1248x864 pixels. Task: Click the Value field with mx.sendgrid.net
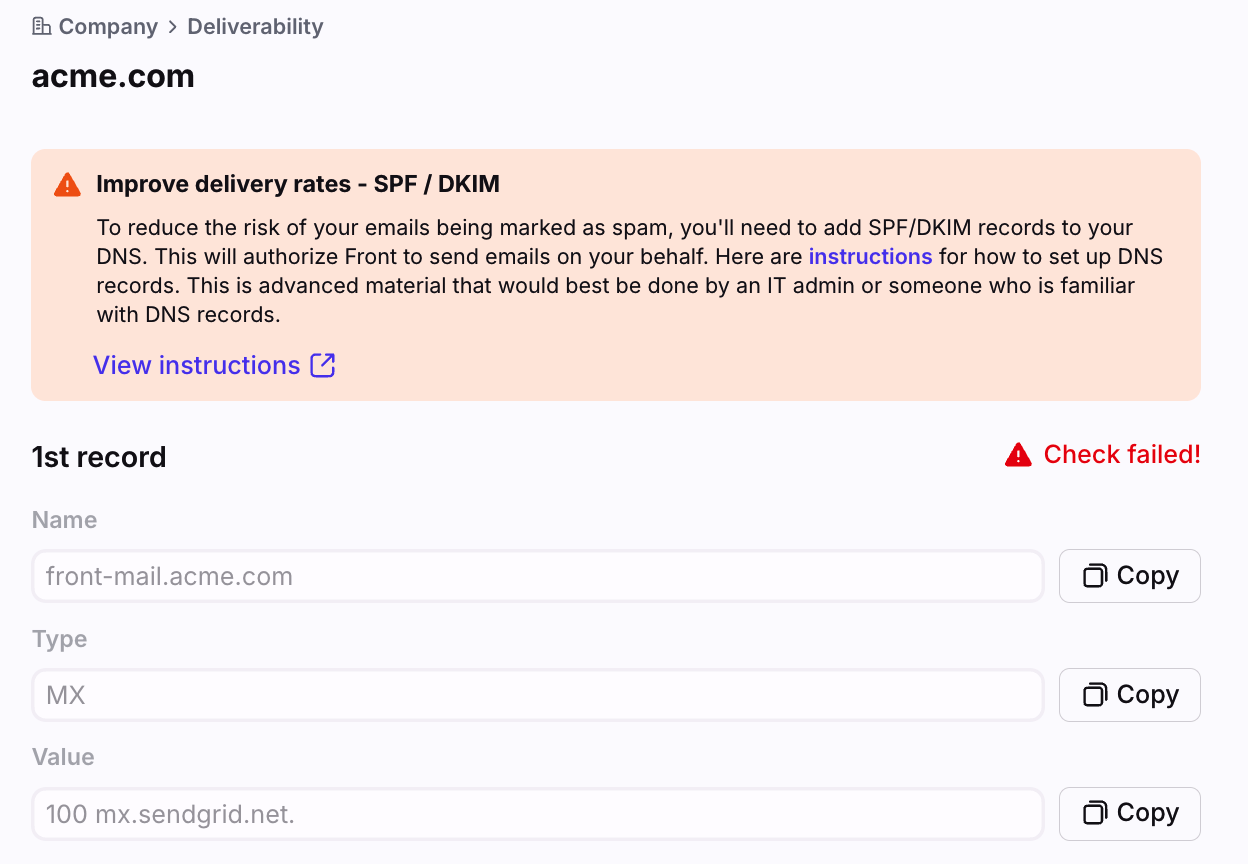click(538, 814)
